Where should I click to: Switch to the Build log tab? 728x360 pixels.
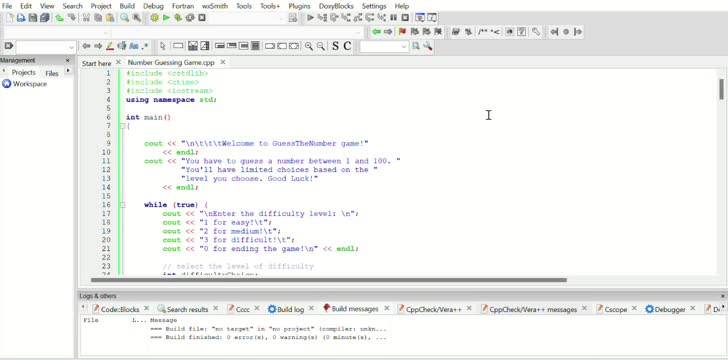click(286, 309)
